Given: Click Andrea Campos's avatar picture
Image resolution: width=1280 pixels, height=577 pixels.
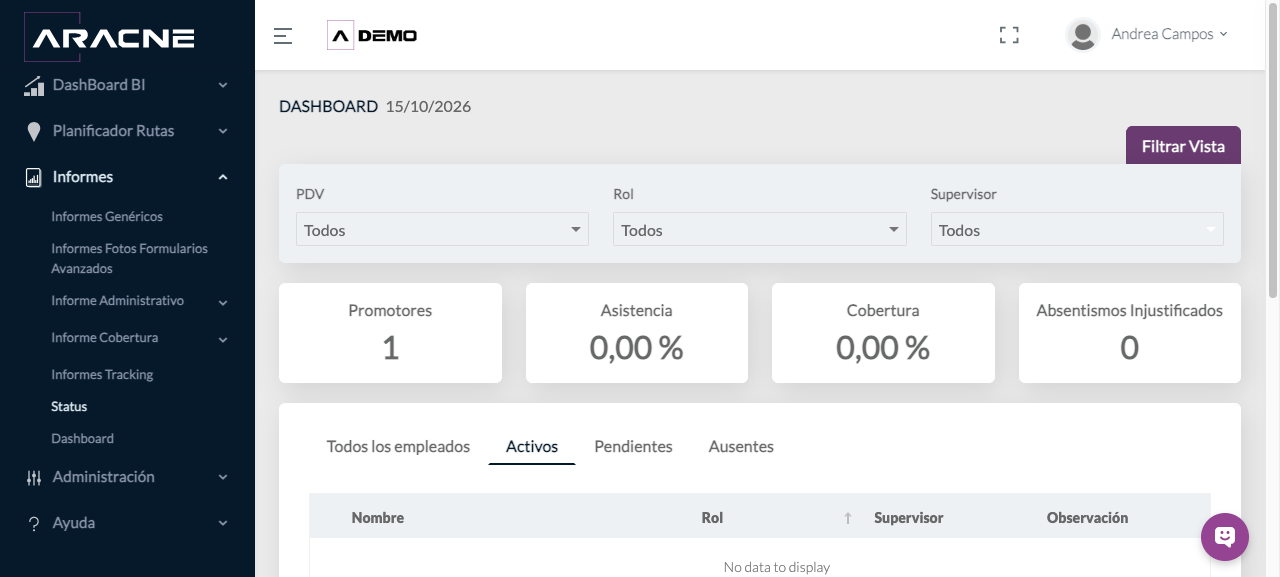Looking at the screenshot, I should (1083, 35).
